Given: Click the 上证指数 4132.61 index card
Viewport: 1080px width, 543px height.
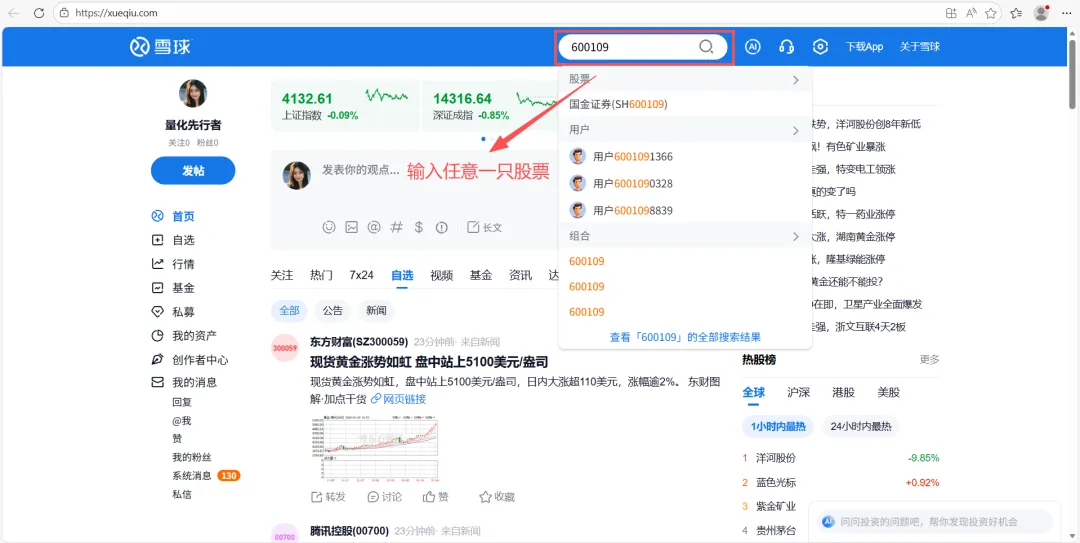Looking at the screenshot, I should click(x=345, y=105).
